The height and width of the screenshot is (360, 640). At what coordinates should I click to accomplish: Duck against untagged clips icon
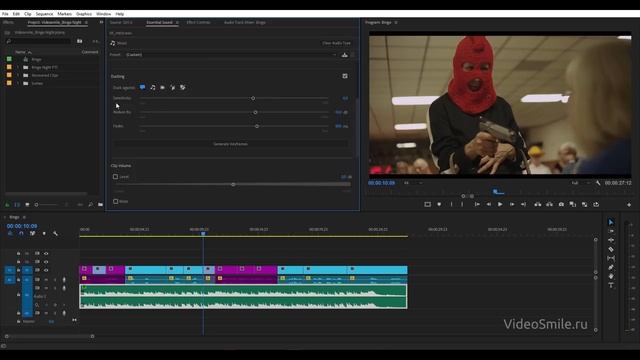[183, 87]
